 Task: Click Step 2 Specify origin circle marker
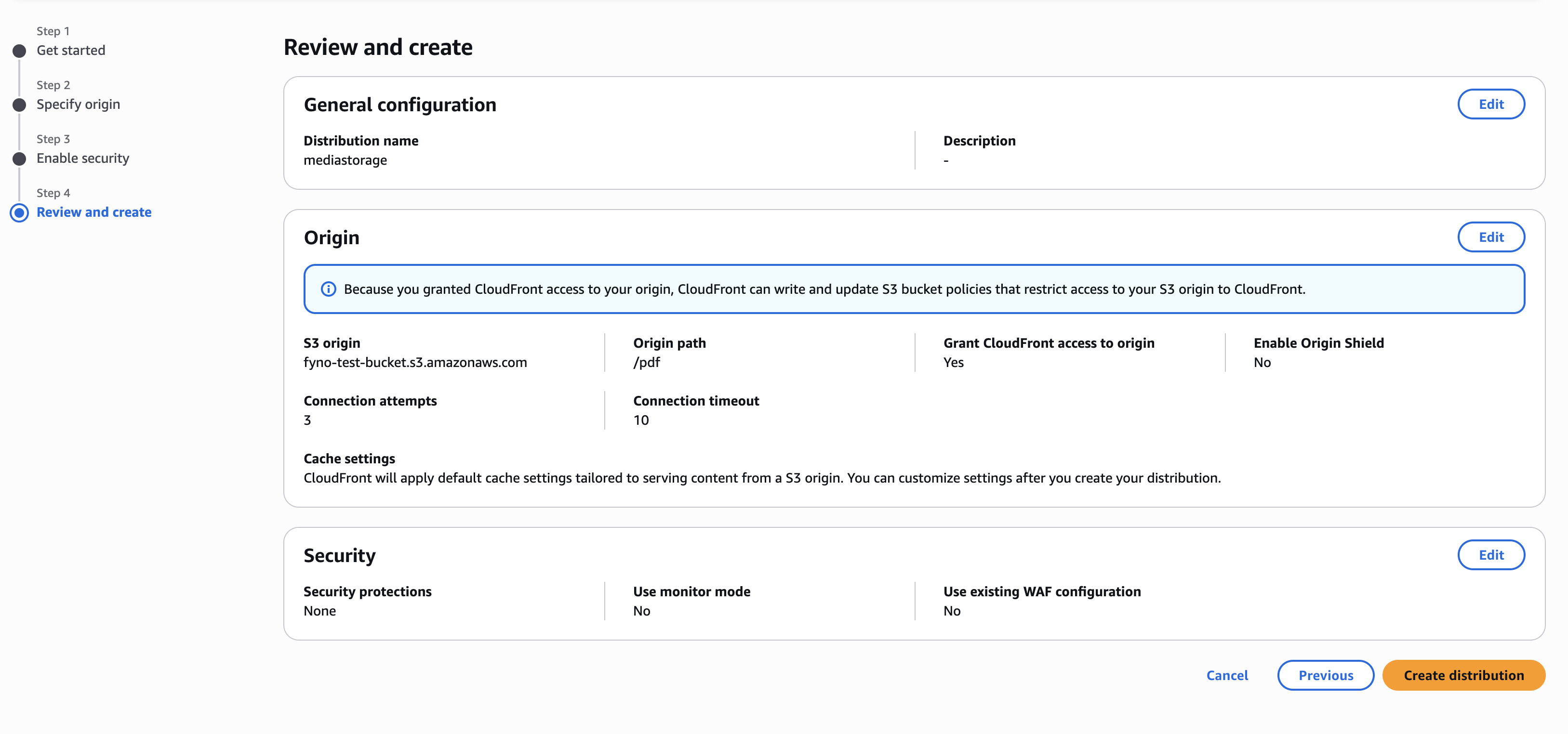pos(19,105)
